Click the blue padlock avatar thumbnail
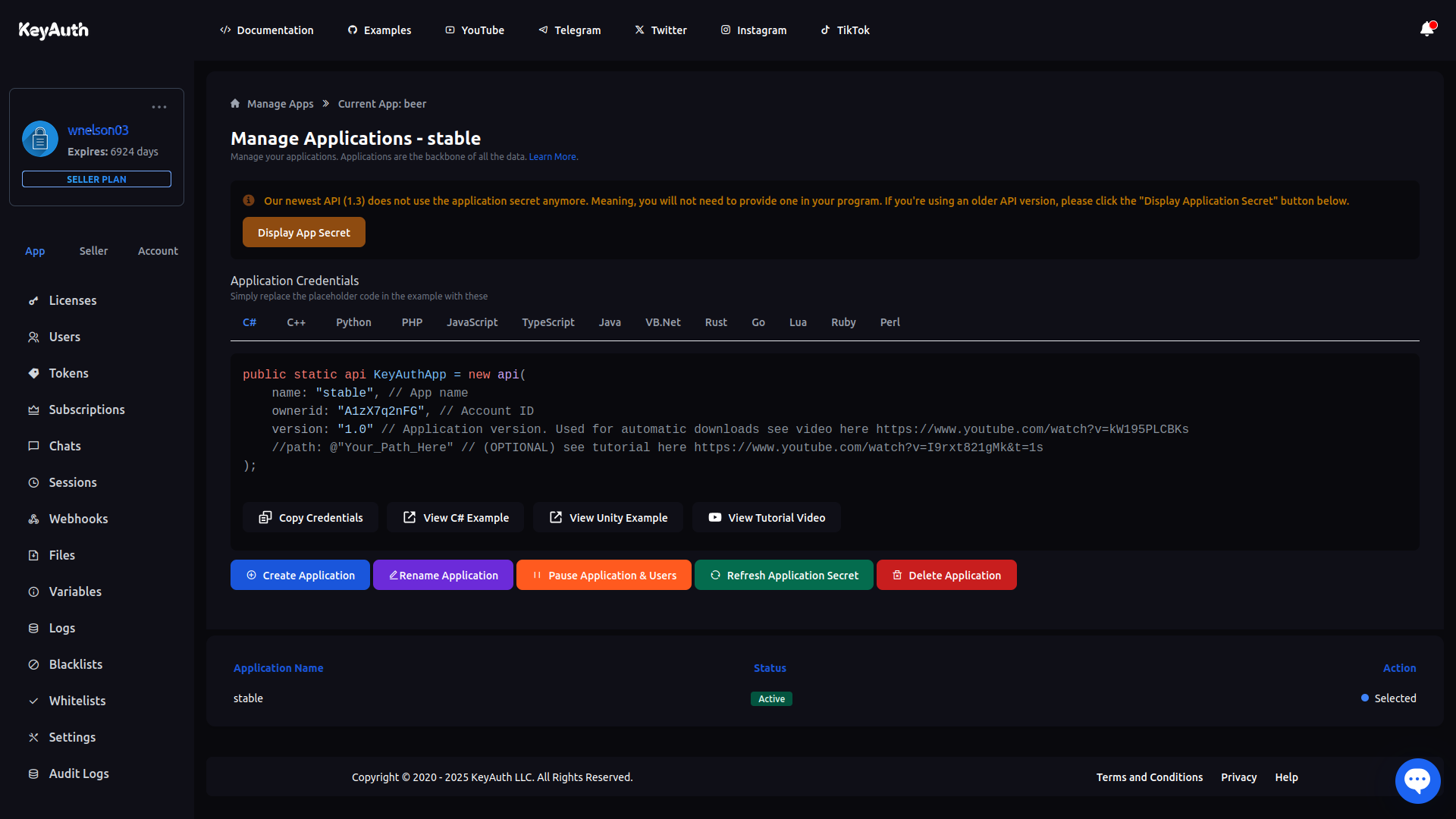The image size is (1456, 819). point(39,139)
